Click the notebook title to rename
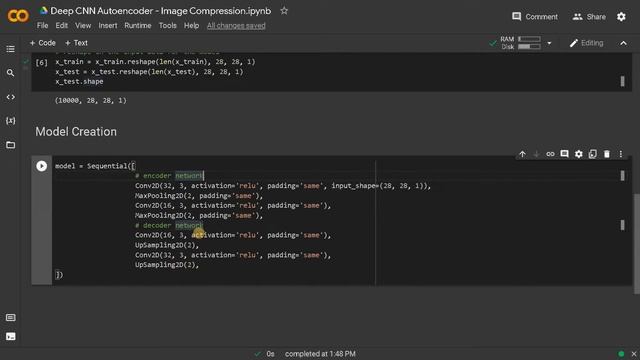 click(160, 11)
